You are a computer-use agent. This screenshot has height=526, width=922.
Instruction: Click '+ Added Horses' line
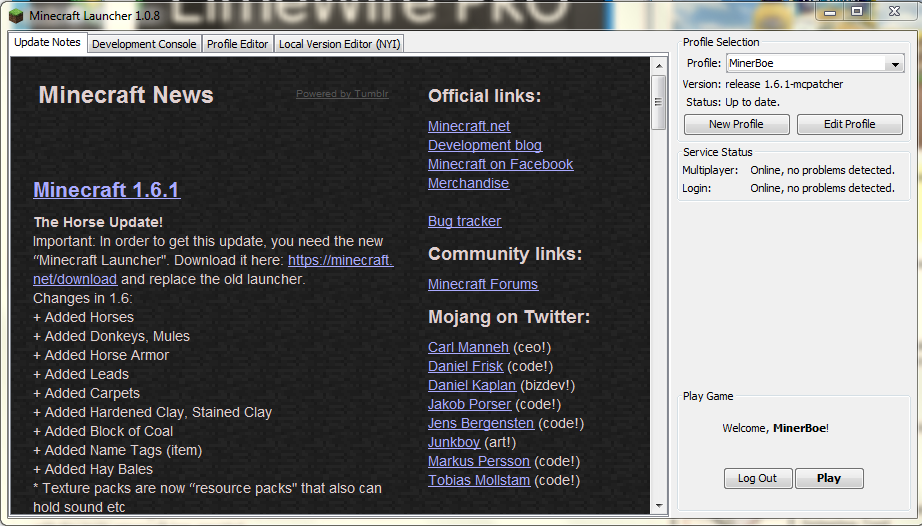[x=83, y=317]
